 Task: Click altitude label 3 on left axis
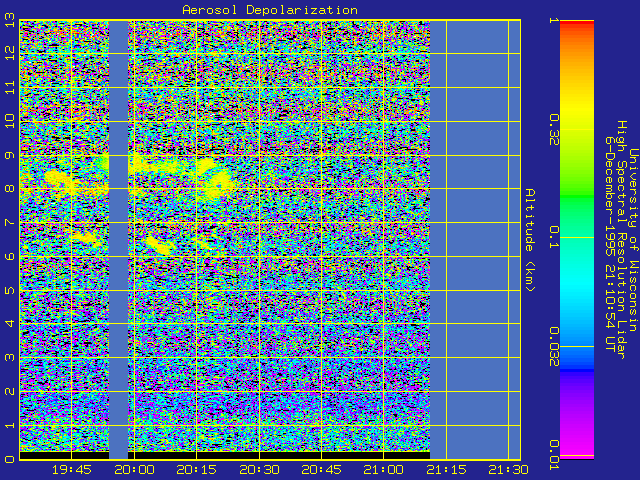click(x=9, y=358)
